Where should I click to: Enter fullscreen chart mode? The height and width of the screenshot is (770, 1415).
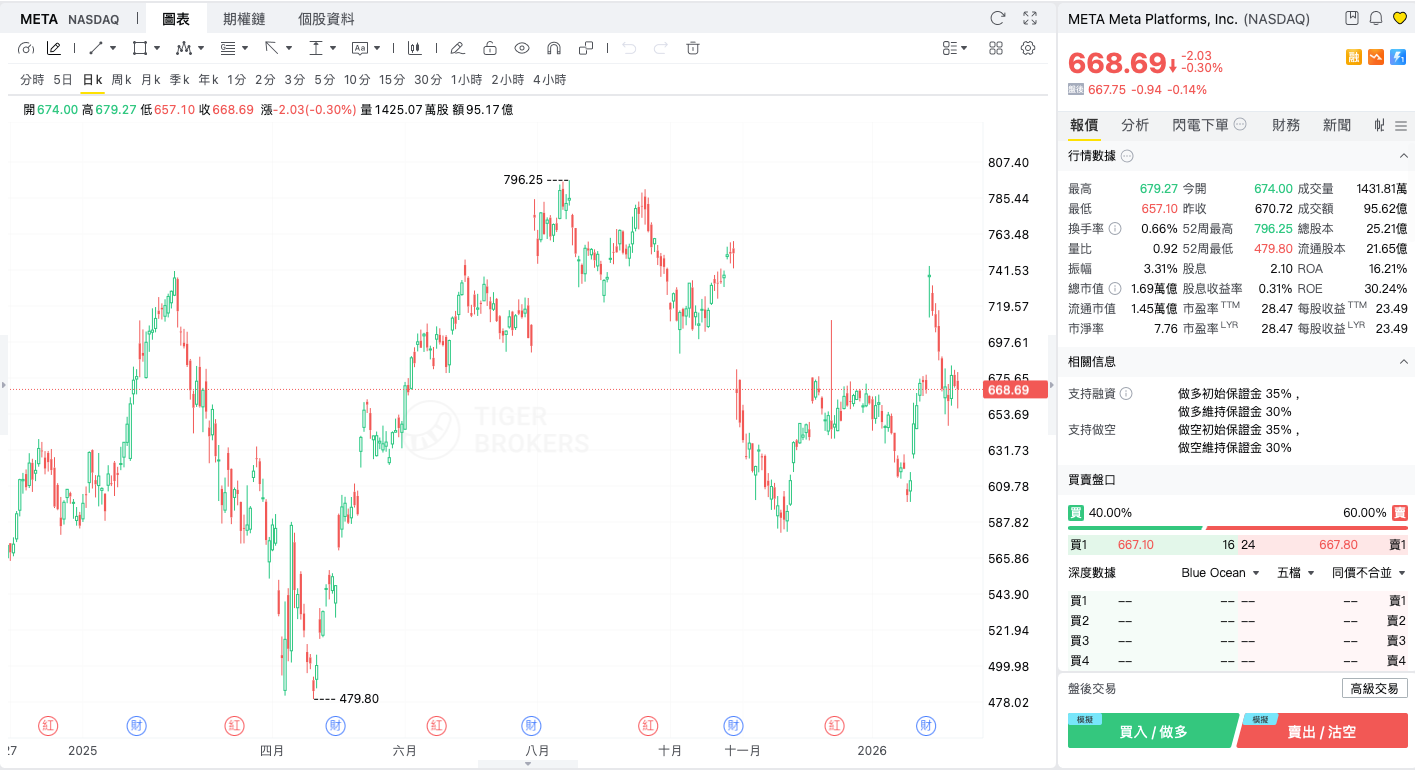[1030, 18]
